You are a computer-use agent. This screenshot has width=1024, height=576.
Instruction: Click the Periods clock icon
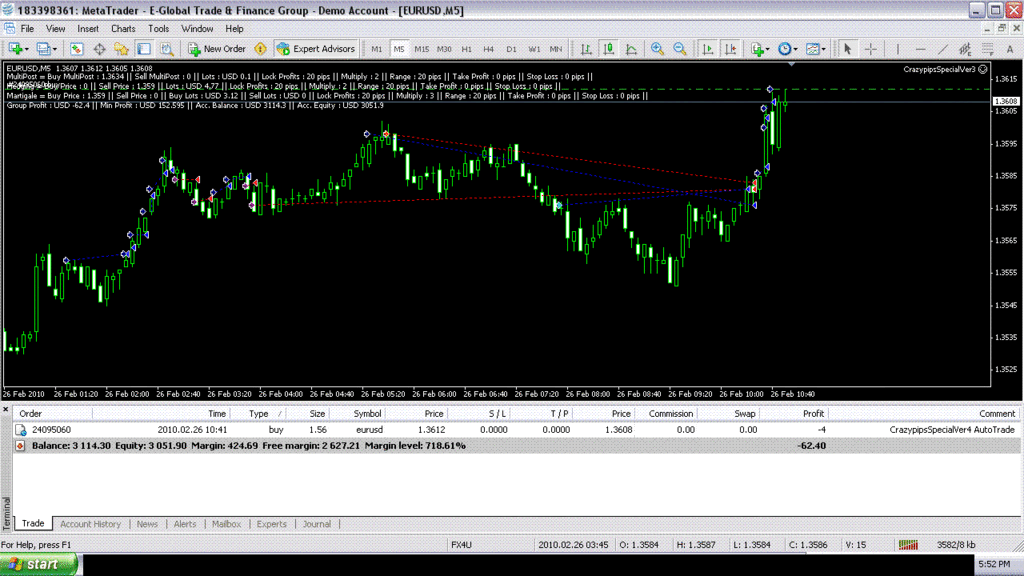(784, 49)
